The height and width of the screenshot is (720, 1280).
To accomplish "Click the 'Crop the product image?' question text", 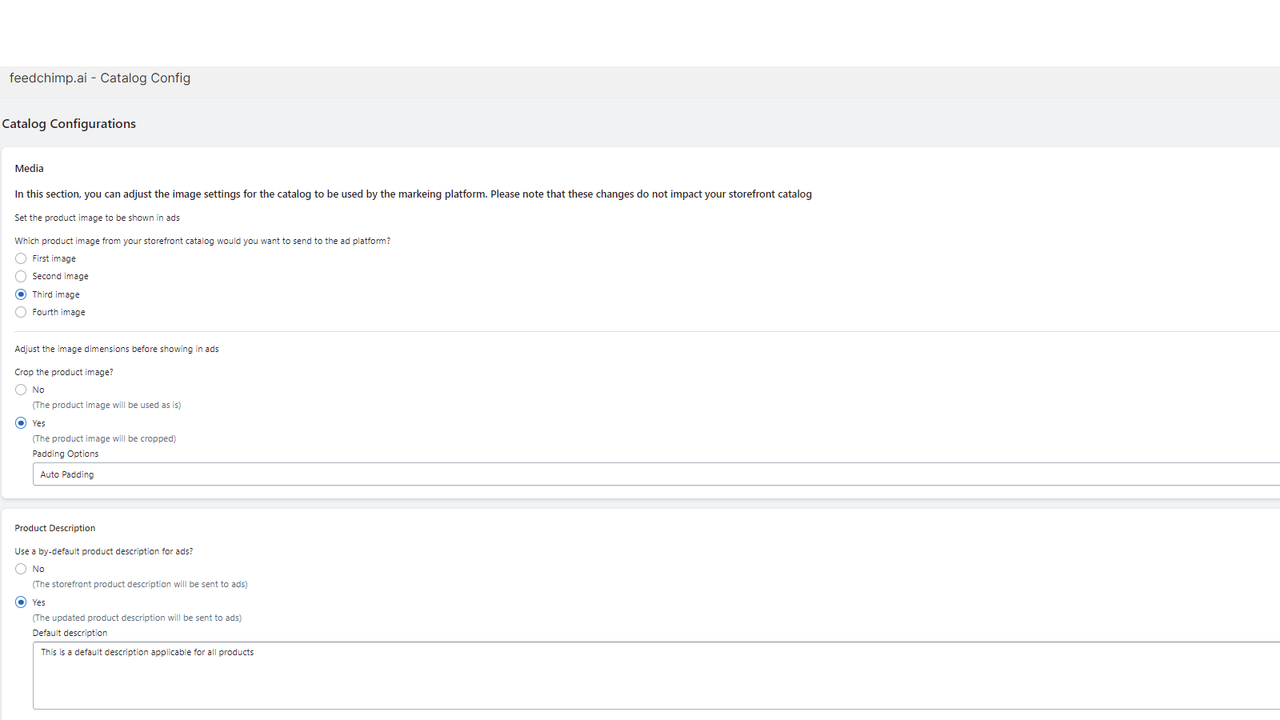I will click(64, 372).
